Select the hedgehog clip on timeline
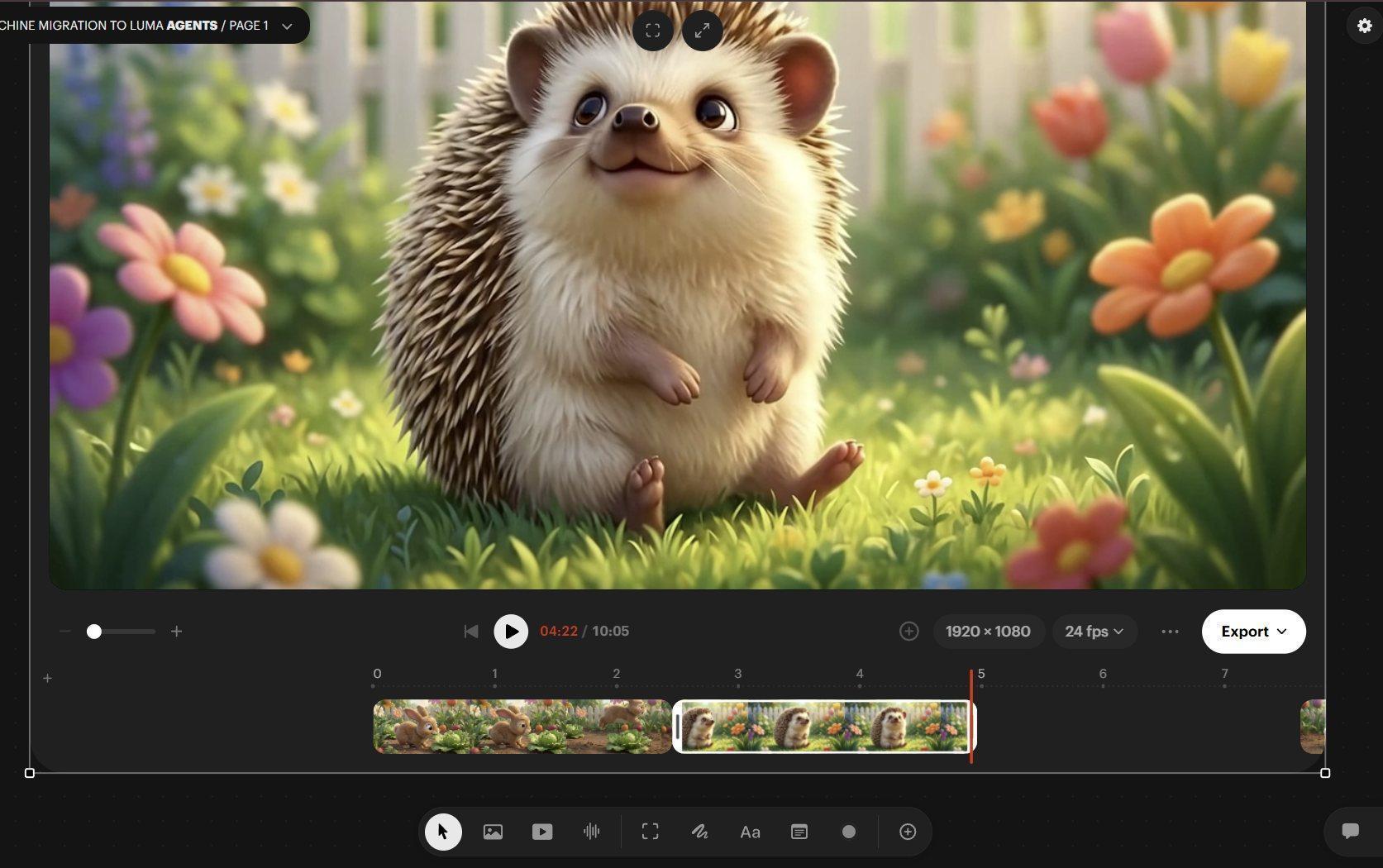This screenshot has height=868, width=1383. pyautogui.click(x=824, y=727)
